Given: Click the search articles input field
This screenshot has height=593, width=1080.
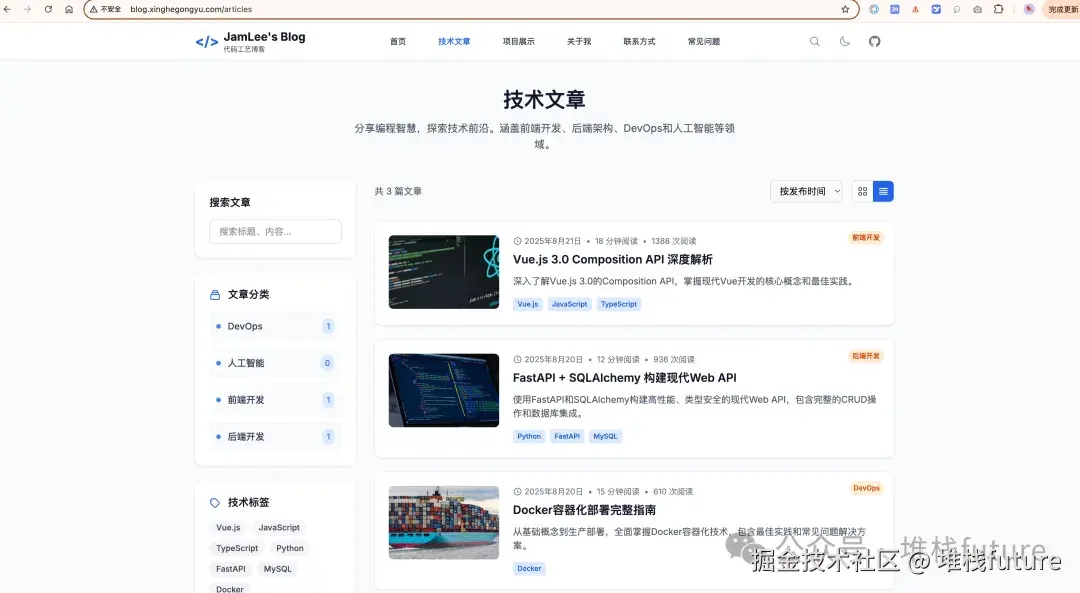Looking at the screenshot, I should [x=275, y=231].
